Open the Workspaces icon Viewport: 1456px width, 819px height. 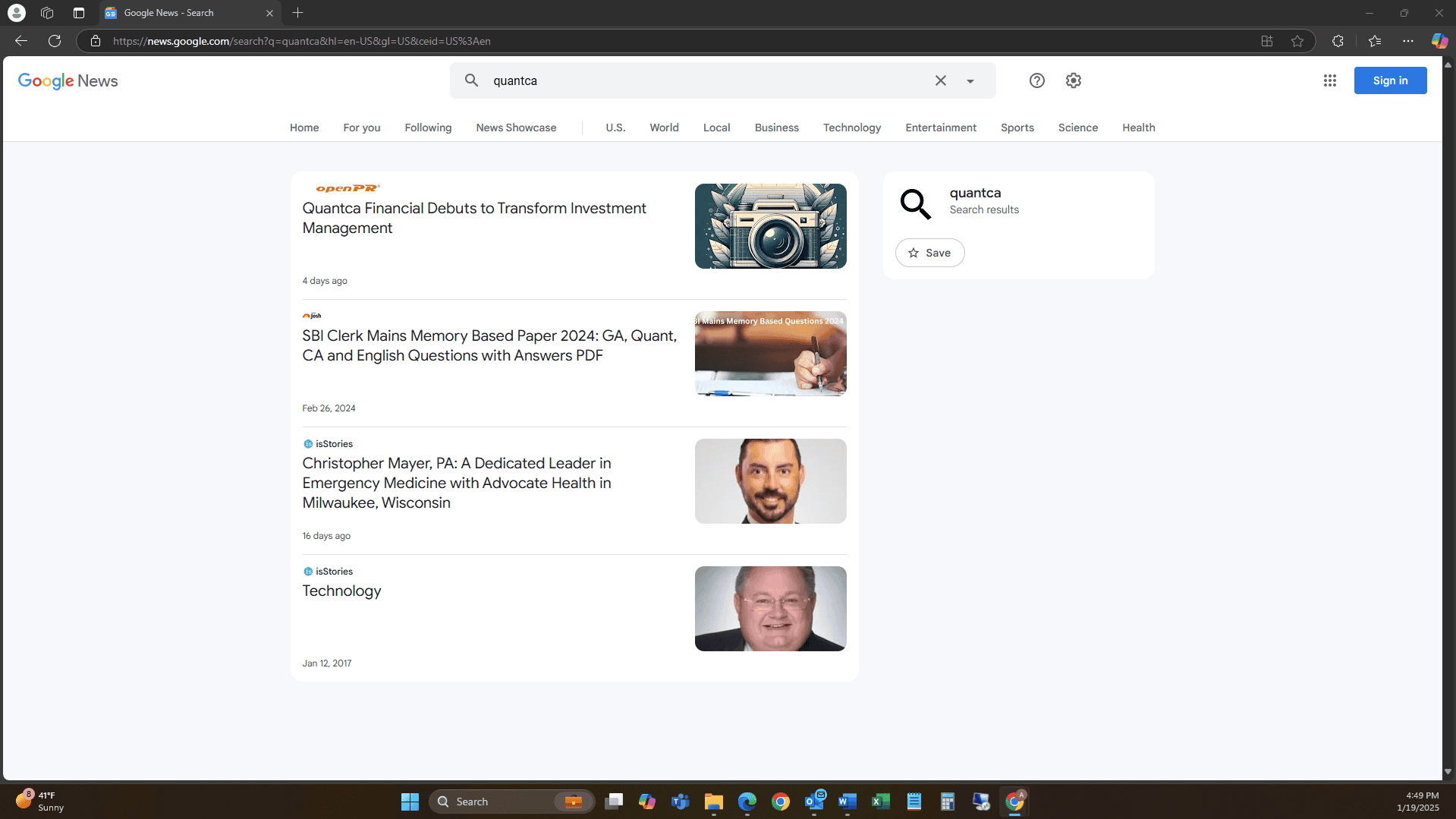[47, 13]
